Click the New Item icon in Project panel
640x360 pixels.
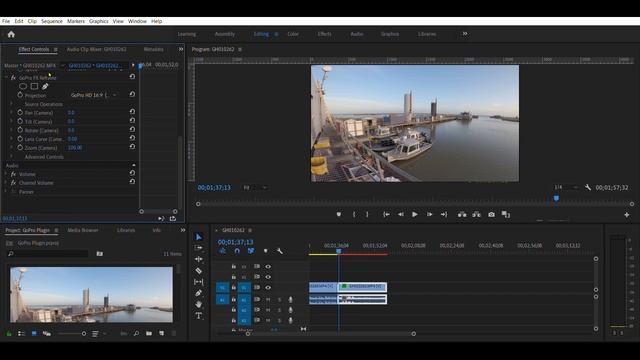[162, 333]
